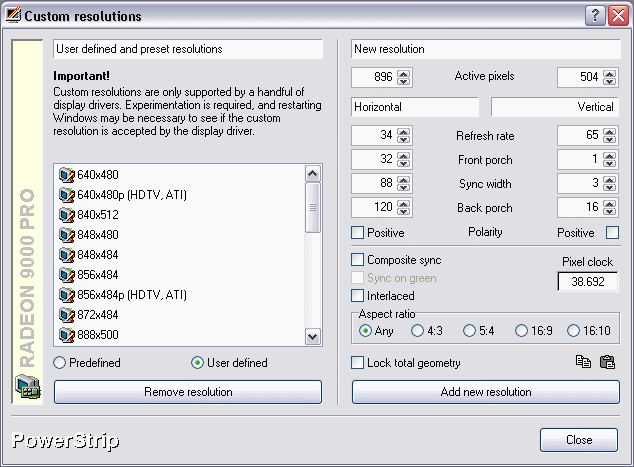Viewport: 634px width, 467px height.
Task: Increase the horizontal active pixels spinner
Action: pyautogui.click(x=403, y=72)
